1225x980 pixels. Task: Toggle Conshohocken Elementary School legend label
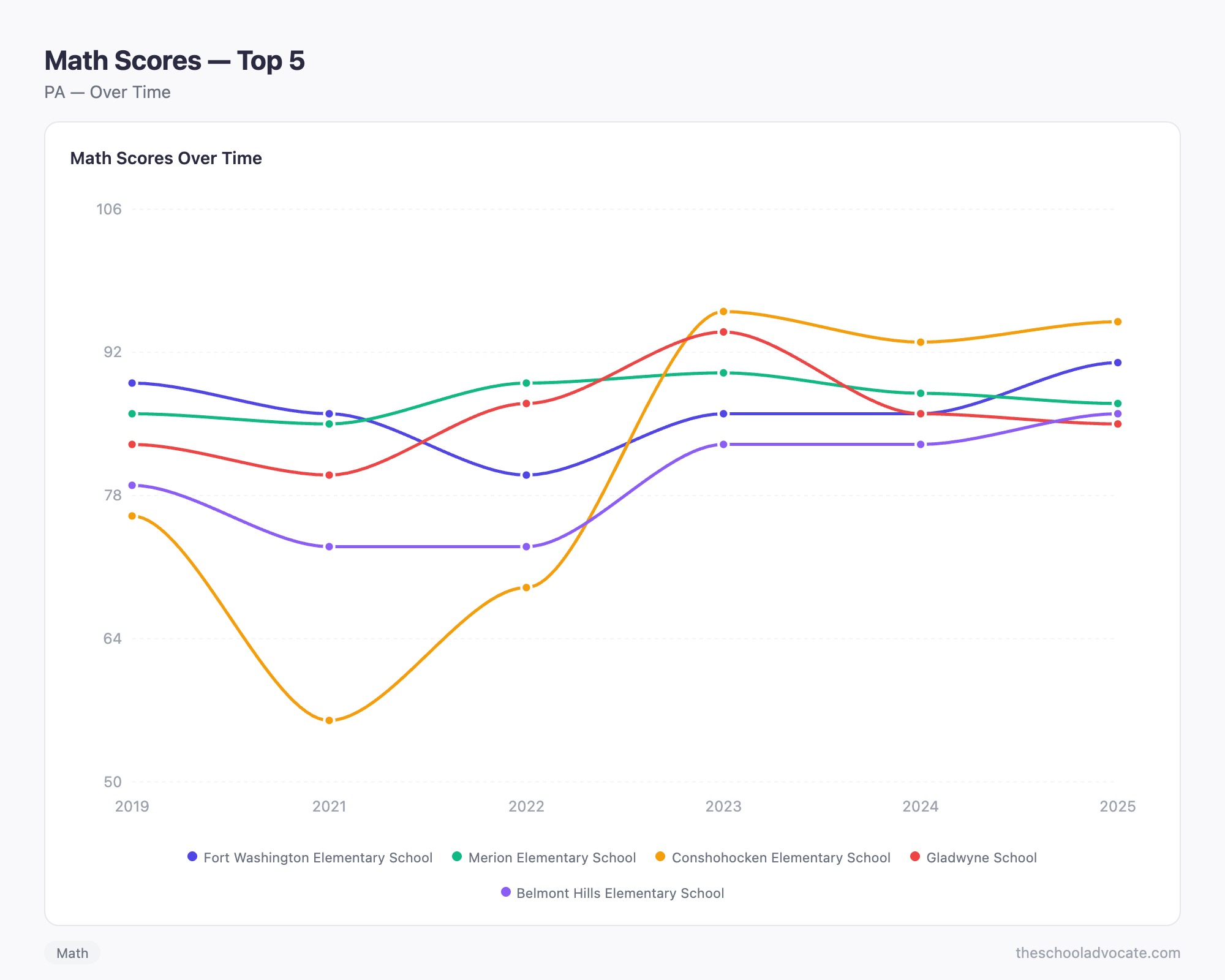(780, 858)
